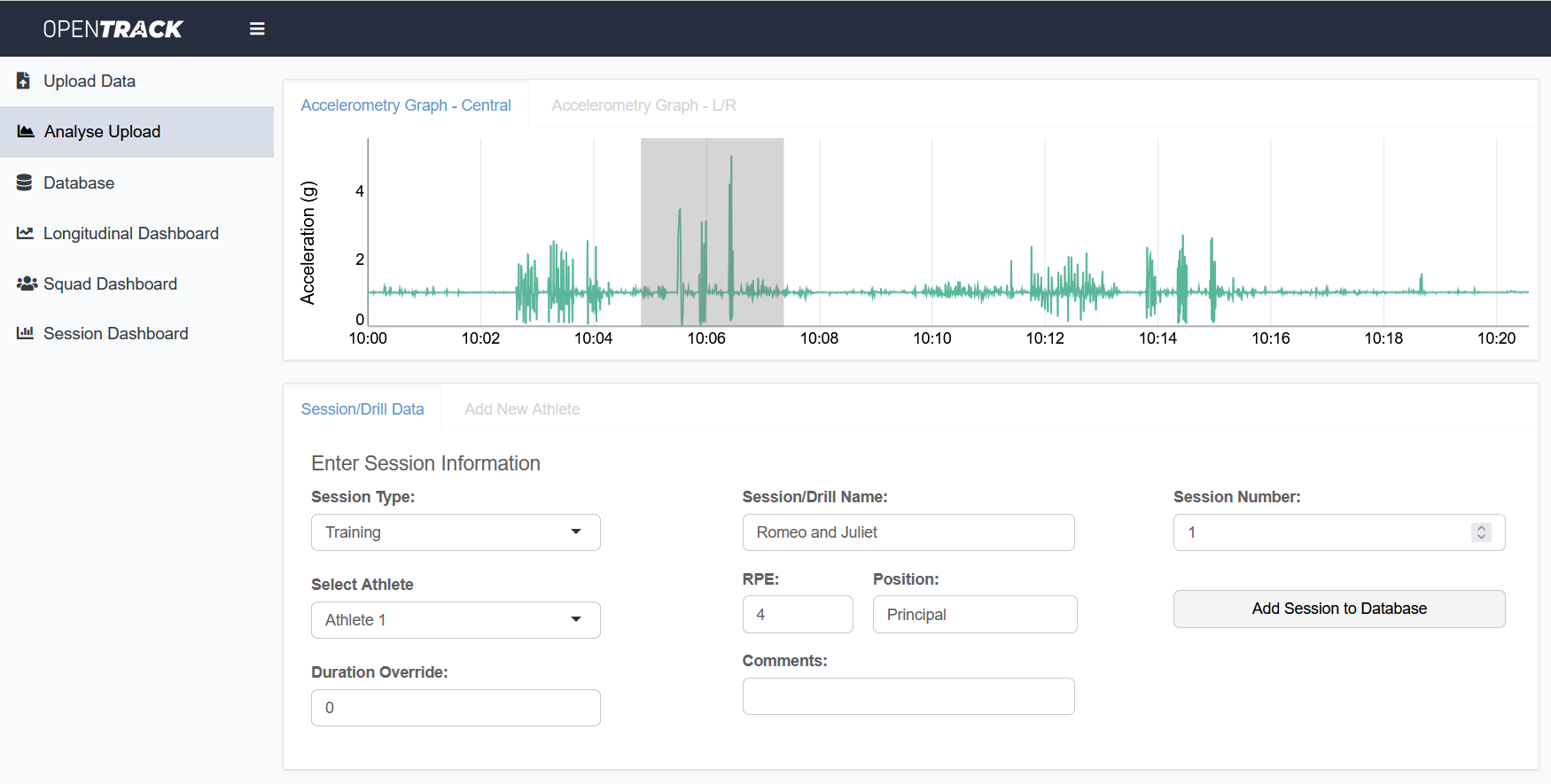Select Analyse Upload in the sidebar
Image resolution: width=1551 pixels, height=784 pixels.
click(136, 132)
